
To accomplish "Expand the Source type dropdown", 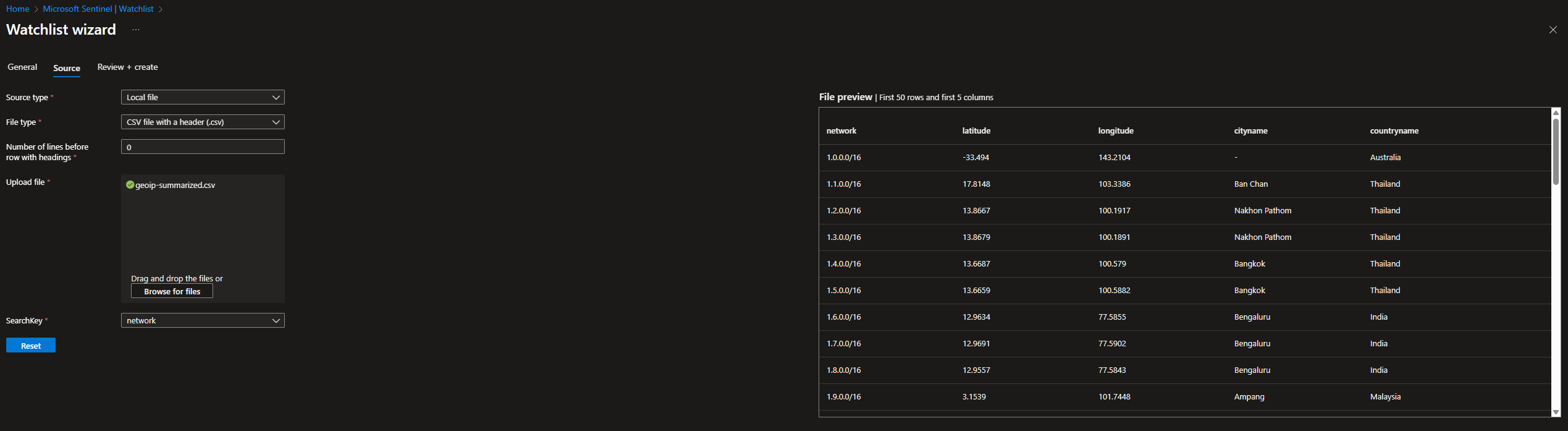I will [203, 97].
